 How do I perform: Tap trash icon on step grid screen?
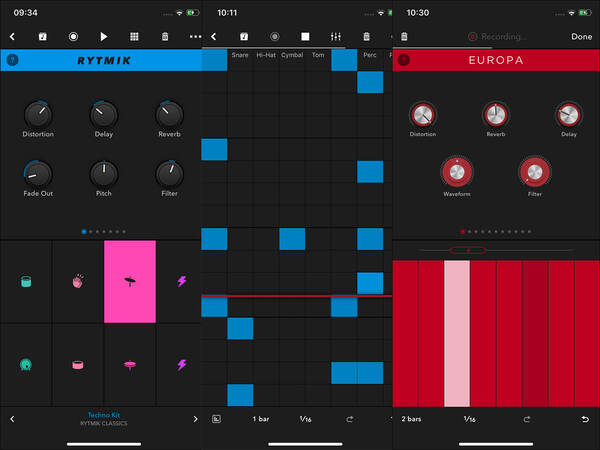click(366, 36)
